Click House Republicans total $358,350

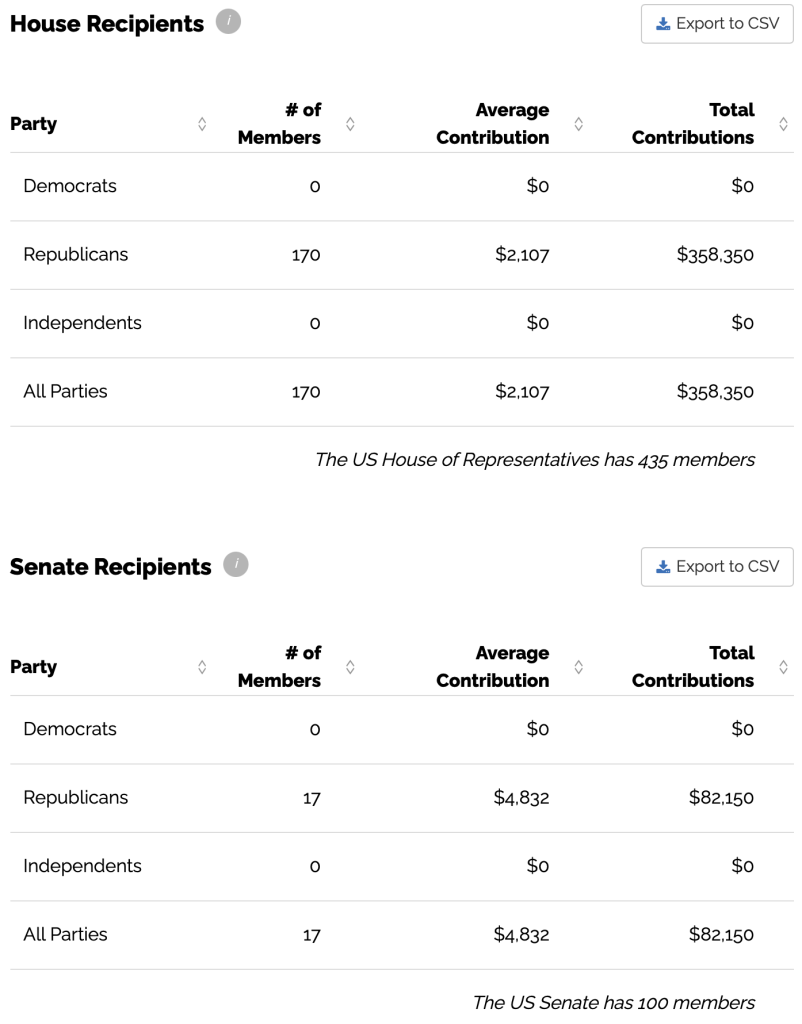point(715,255)
